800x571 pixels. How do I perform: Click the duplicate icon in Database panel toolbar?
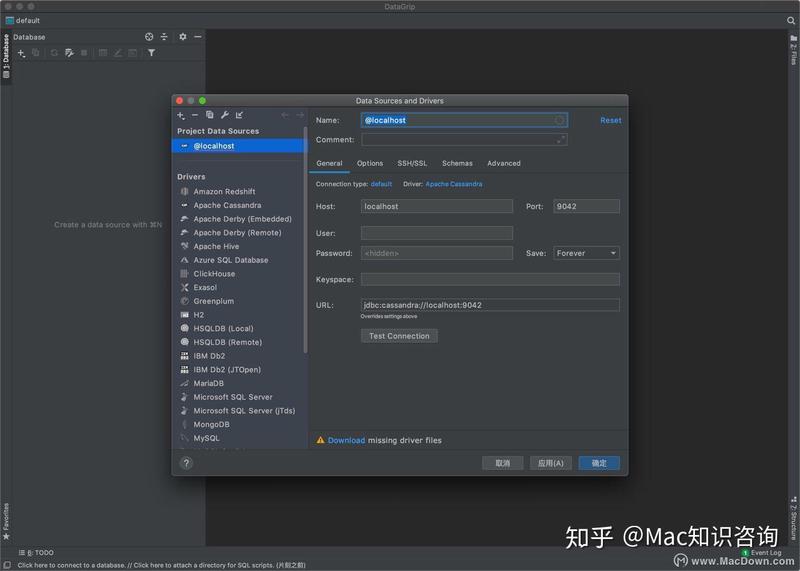point(36,53)
